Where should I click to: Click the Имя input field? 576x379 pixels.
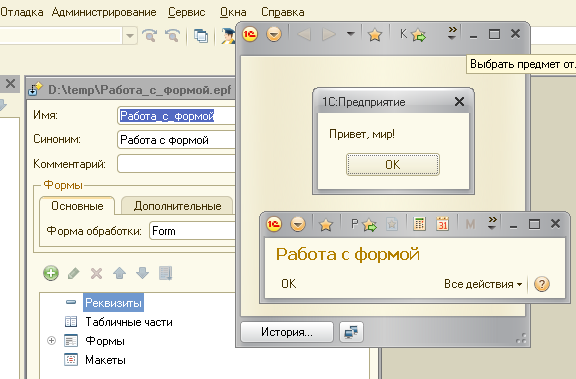click(176, 116)
